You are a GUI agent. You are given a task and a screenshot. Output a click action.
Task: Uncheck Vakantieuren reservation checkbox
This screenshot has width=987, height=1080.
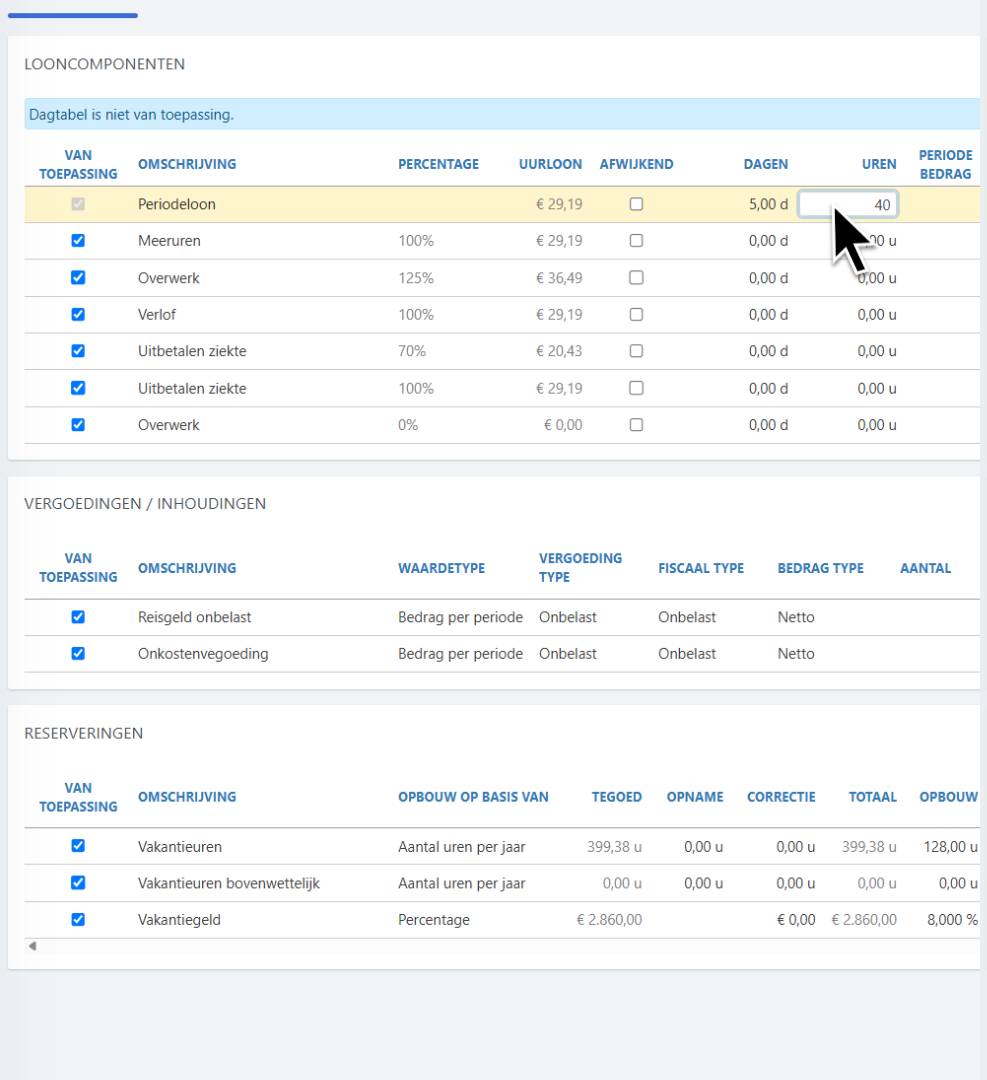click(78, 846)
